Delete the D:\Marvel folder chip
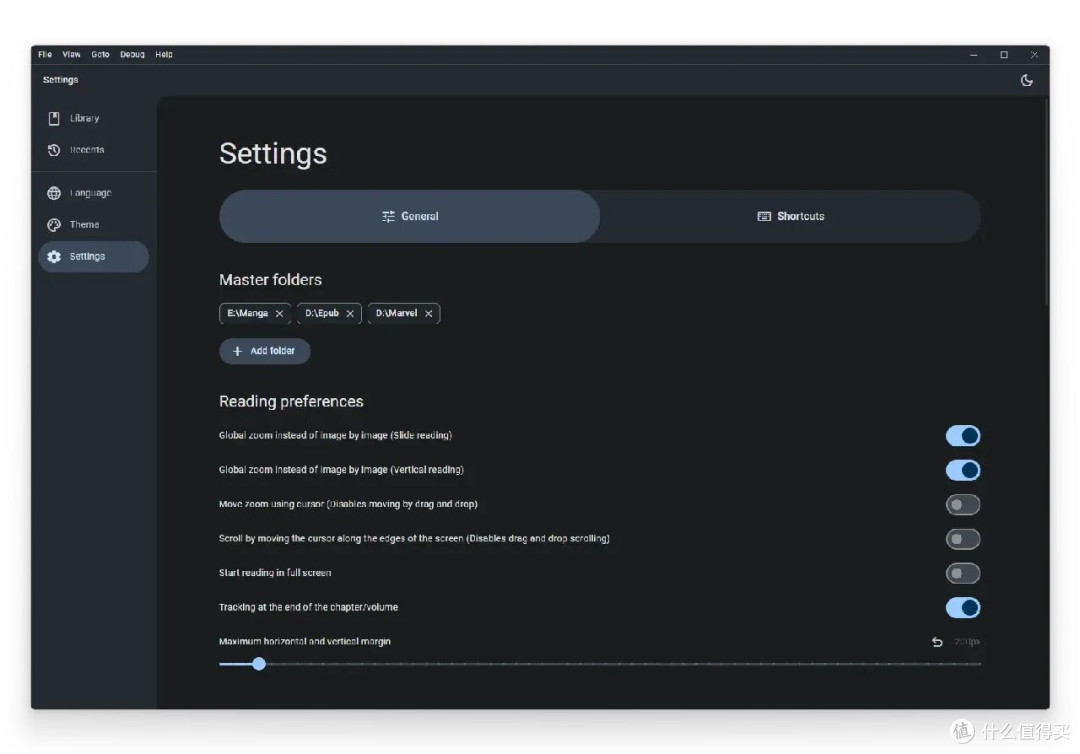Viewport: 1080px width, 754px height. (428, 314)
